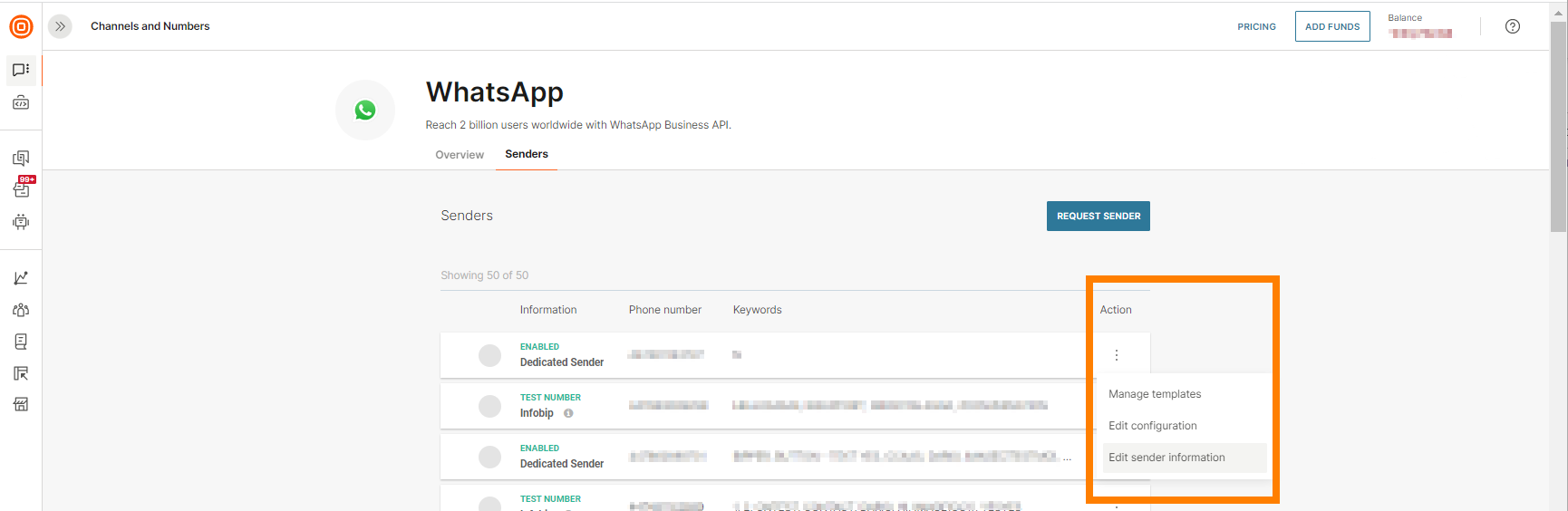Click the help question mark icon
1568x511 pixels.
point(1512,26)
